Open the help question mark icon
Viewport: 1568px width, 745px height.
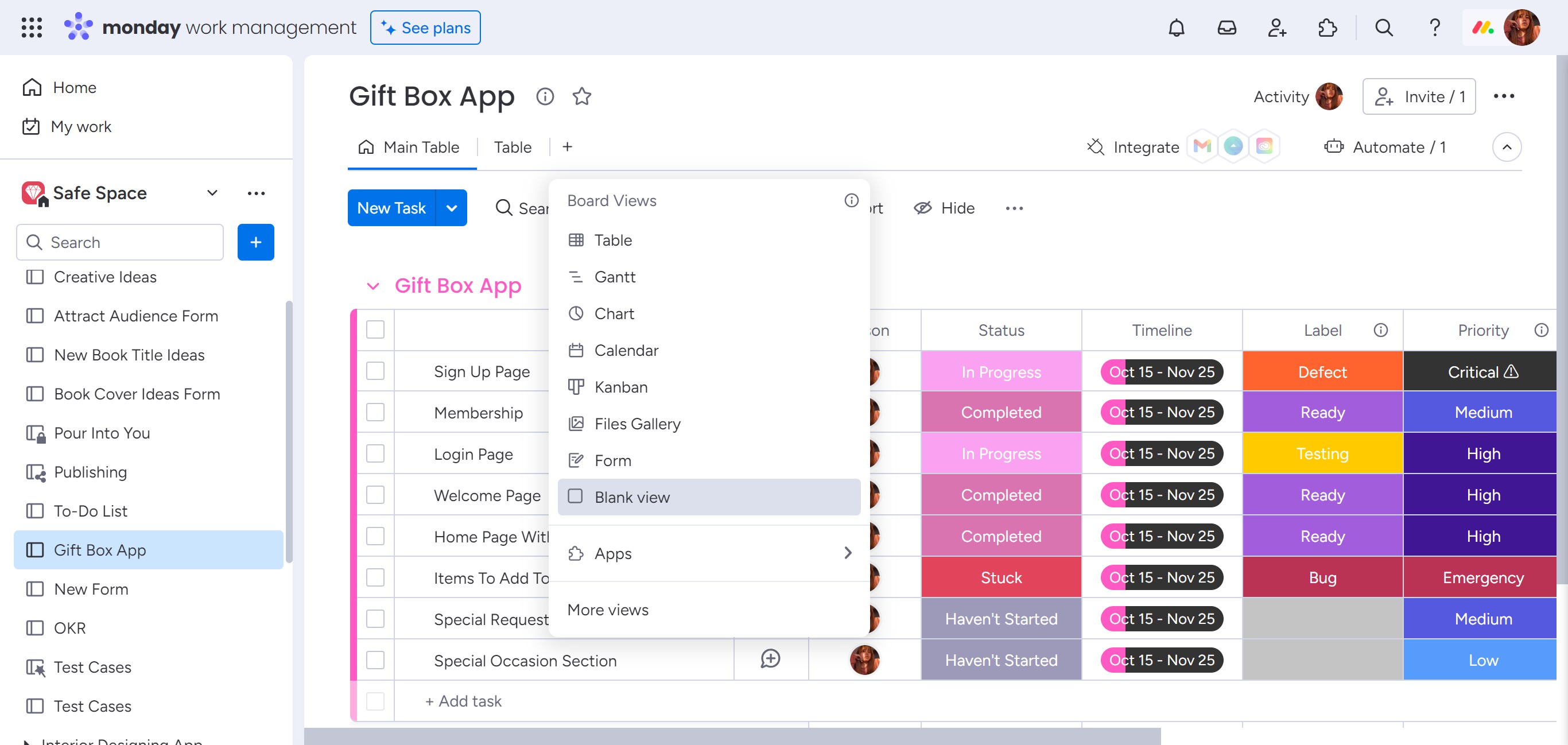coord(1434,28)
